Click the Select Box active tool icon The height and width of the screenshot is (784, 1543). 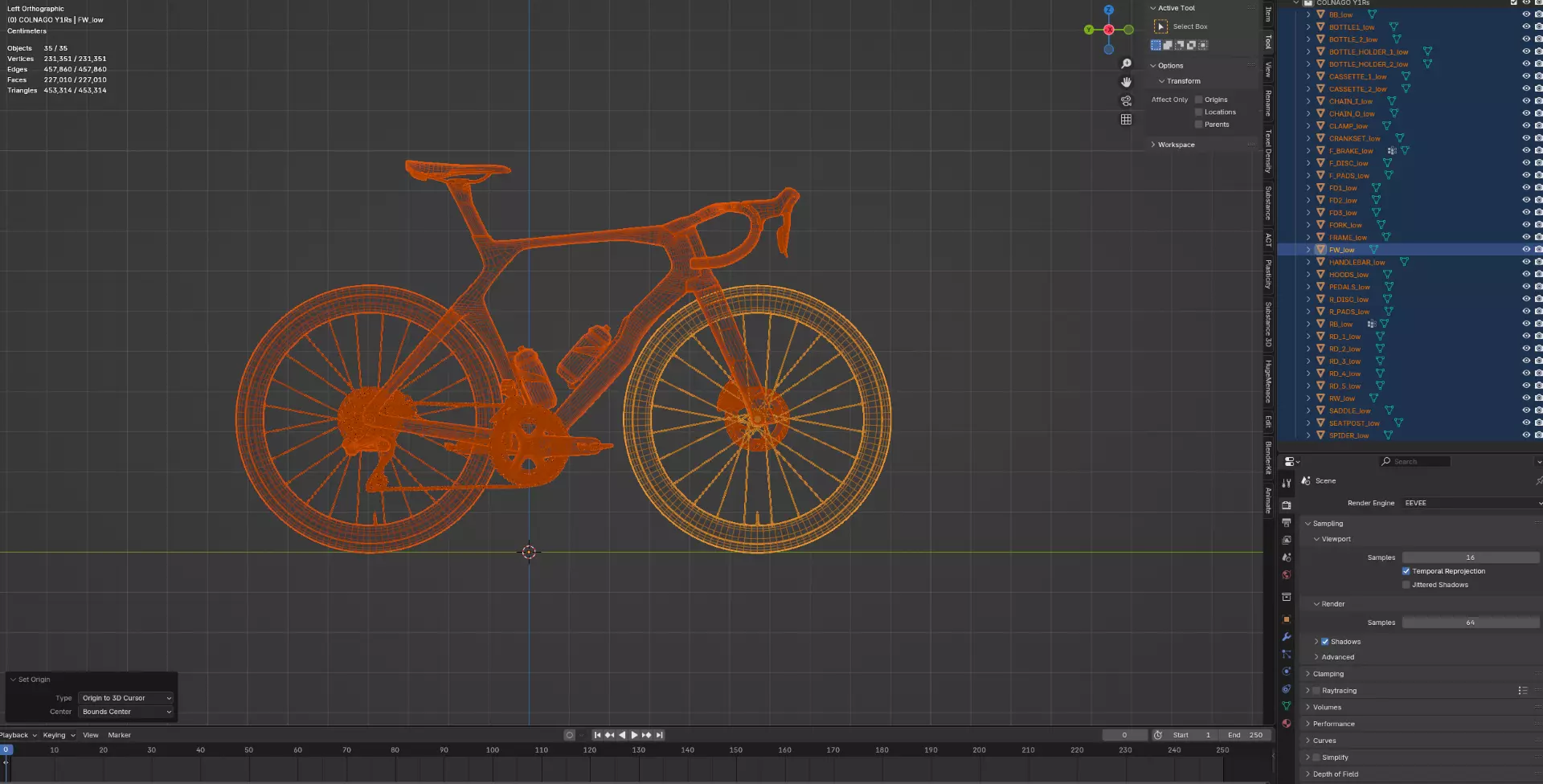(x=1160, y=27)
